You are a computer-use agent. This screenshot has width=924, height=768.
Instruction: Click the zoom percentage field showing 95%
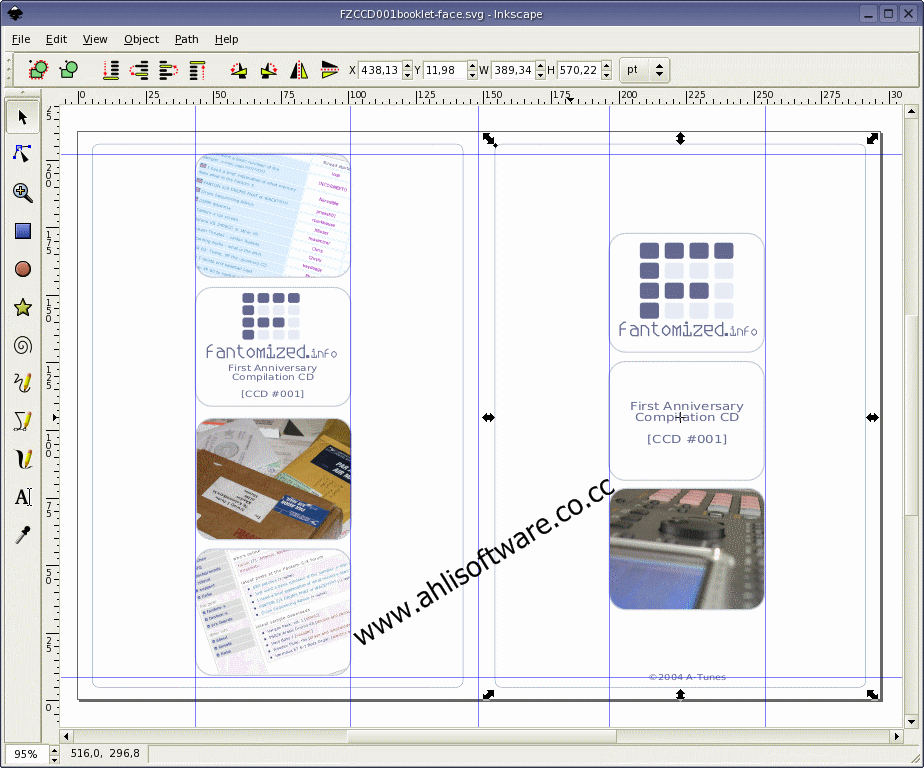pyautogui.click(x=26, y=754)
